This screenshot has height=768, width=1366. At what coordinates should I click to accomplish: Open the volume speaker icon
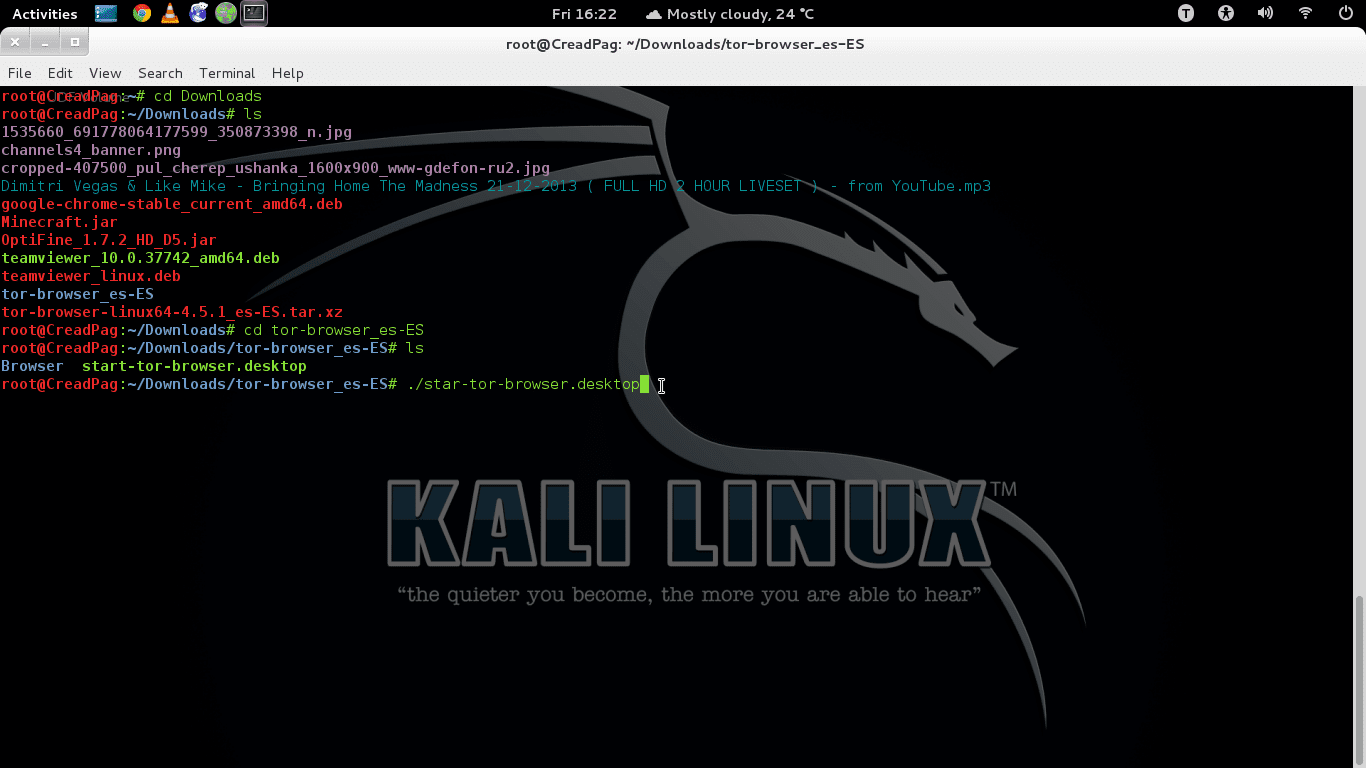[x=1265, y=14]
